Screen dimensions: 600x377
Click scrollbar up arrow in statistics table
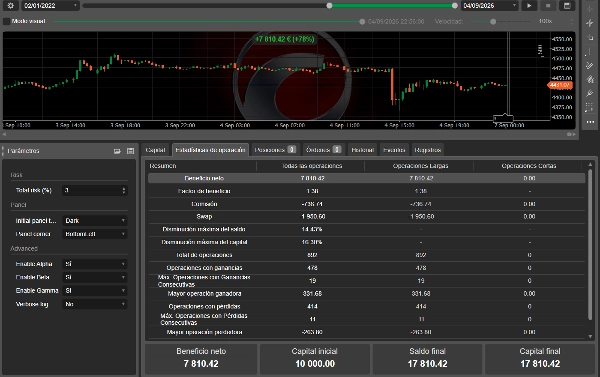tap(590, 164)
